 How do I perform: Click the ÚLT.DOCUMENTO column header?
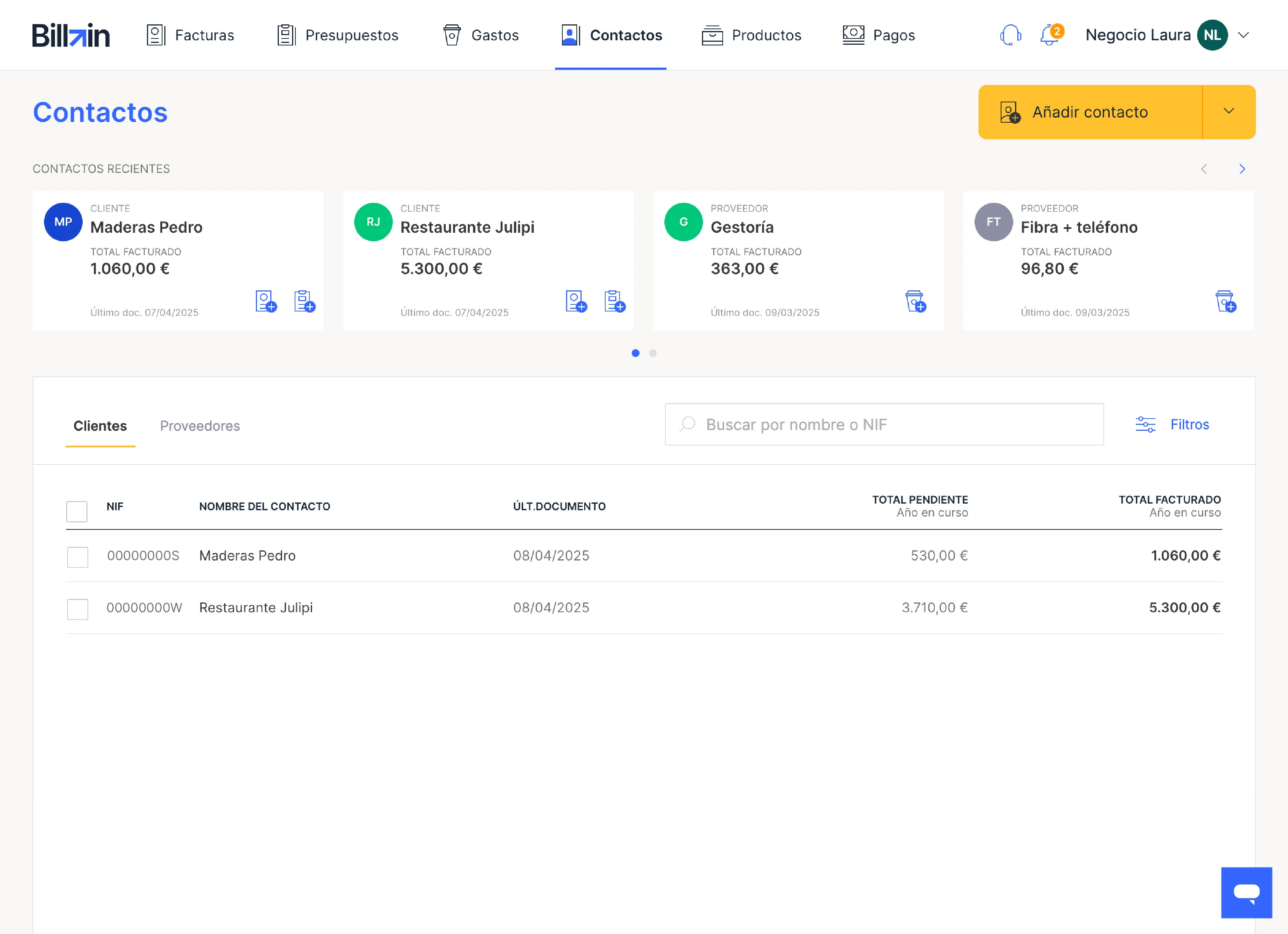coord(559,506)
